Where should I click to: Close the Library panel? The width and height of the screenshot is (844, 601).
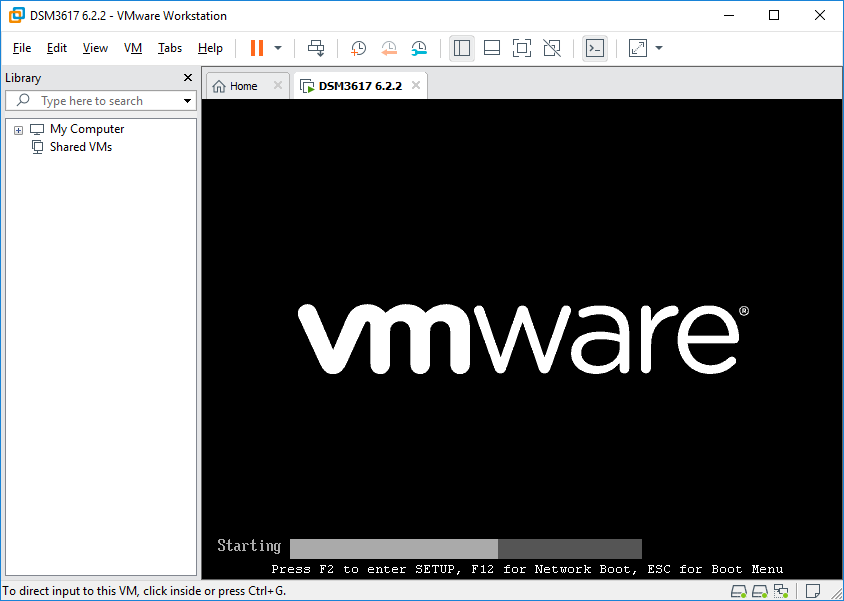coord(188,78)
